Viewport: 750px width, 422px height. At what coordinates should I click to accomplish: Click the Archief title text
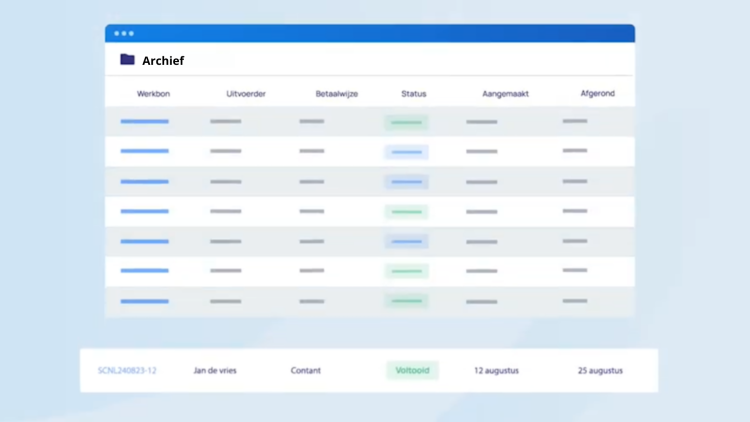pyautogui.click(x=163, y=61)
